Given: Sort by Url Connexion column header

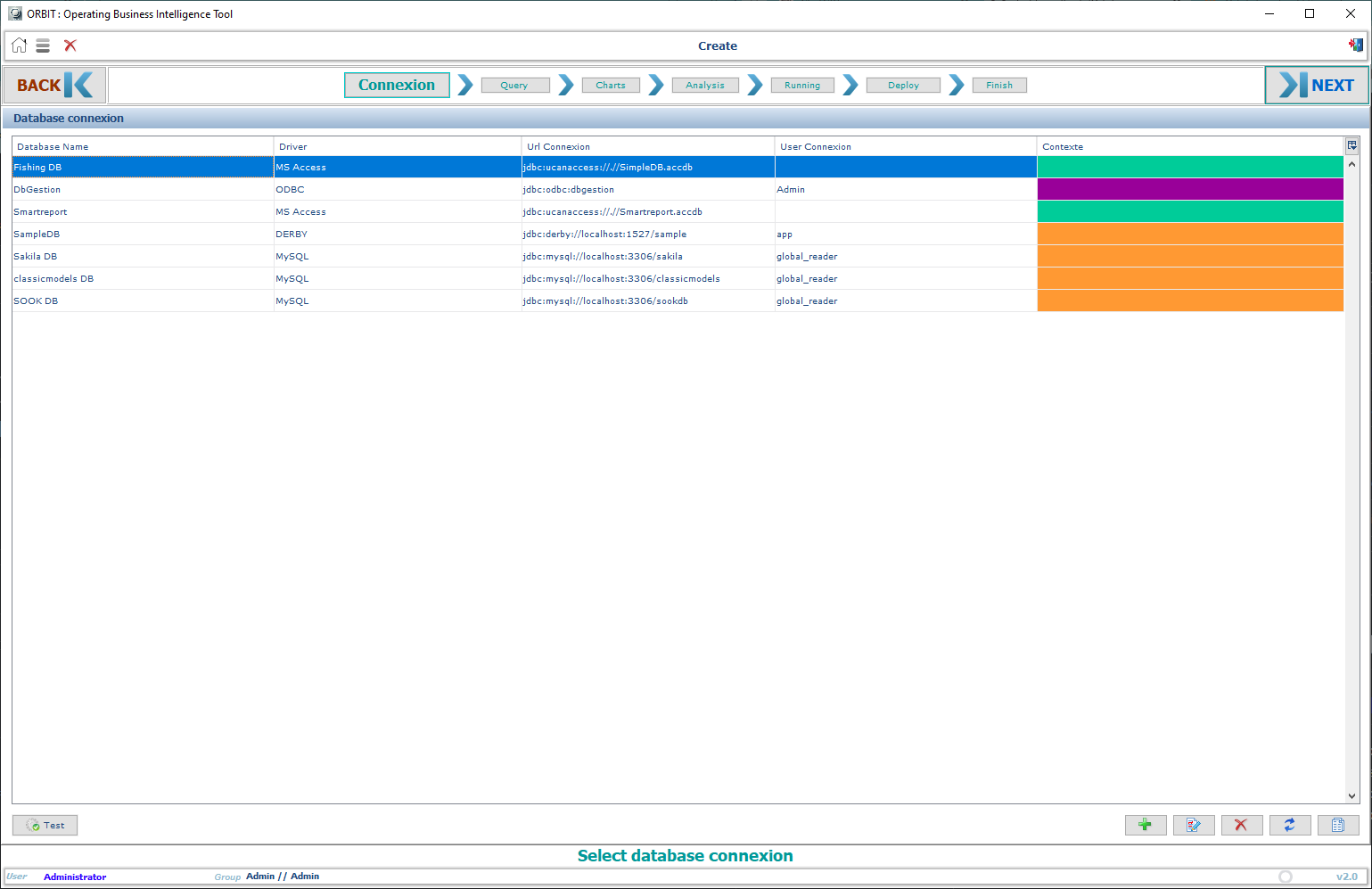Looking at the screenshot, I should (648, 146).
